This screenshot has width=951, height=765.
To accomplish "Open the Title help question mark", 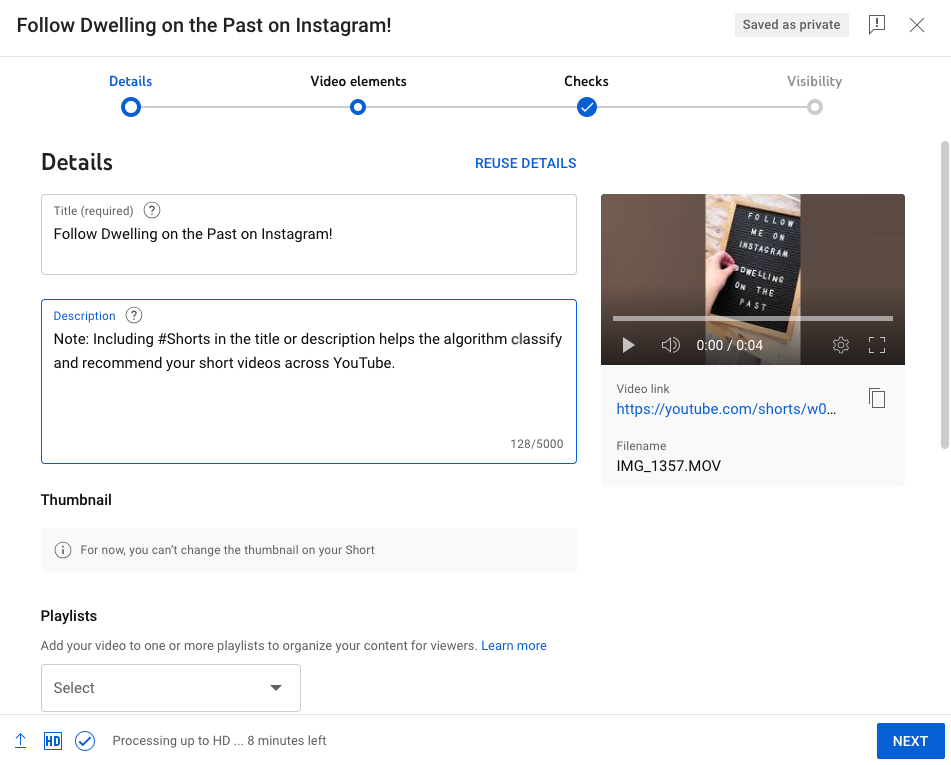I will [152, 211].
